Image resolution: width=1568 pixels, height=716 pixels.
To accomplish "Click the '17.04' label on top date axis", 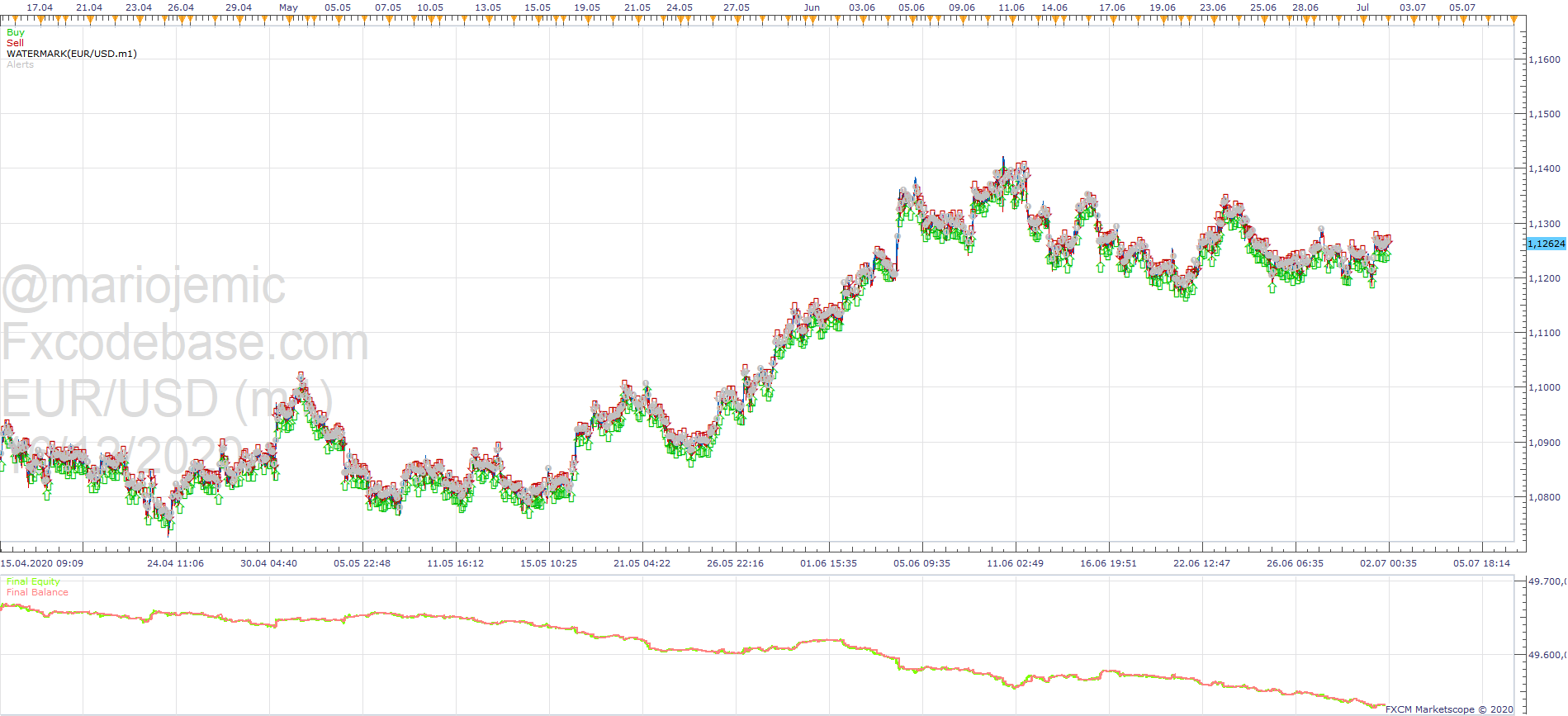I will pos(40,7).
